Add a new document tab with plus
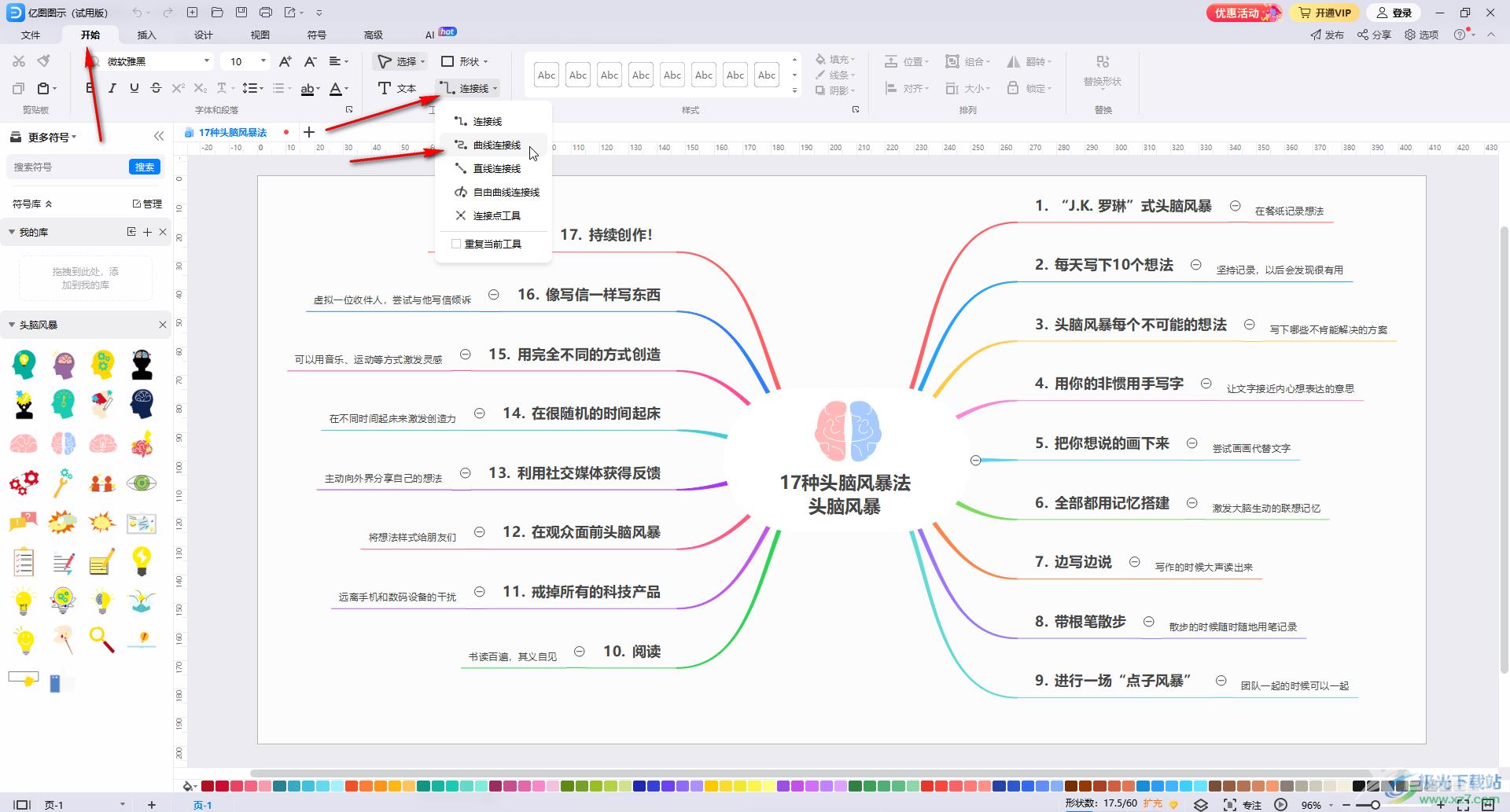The width and height of the screenshot is (1510, 812). [309, 132]
